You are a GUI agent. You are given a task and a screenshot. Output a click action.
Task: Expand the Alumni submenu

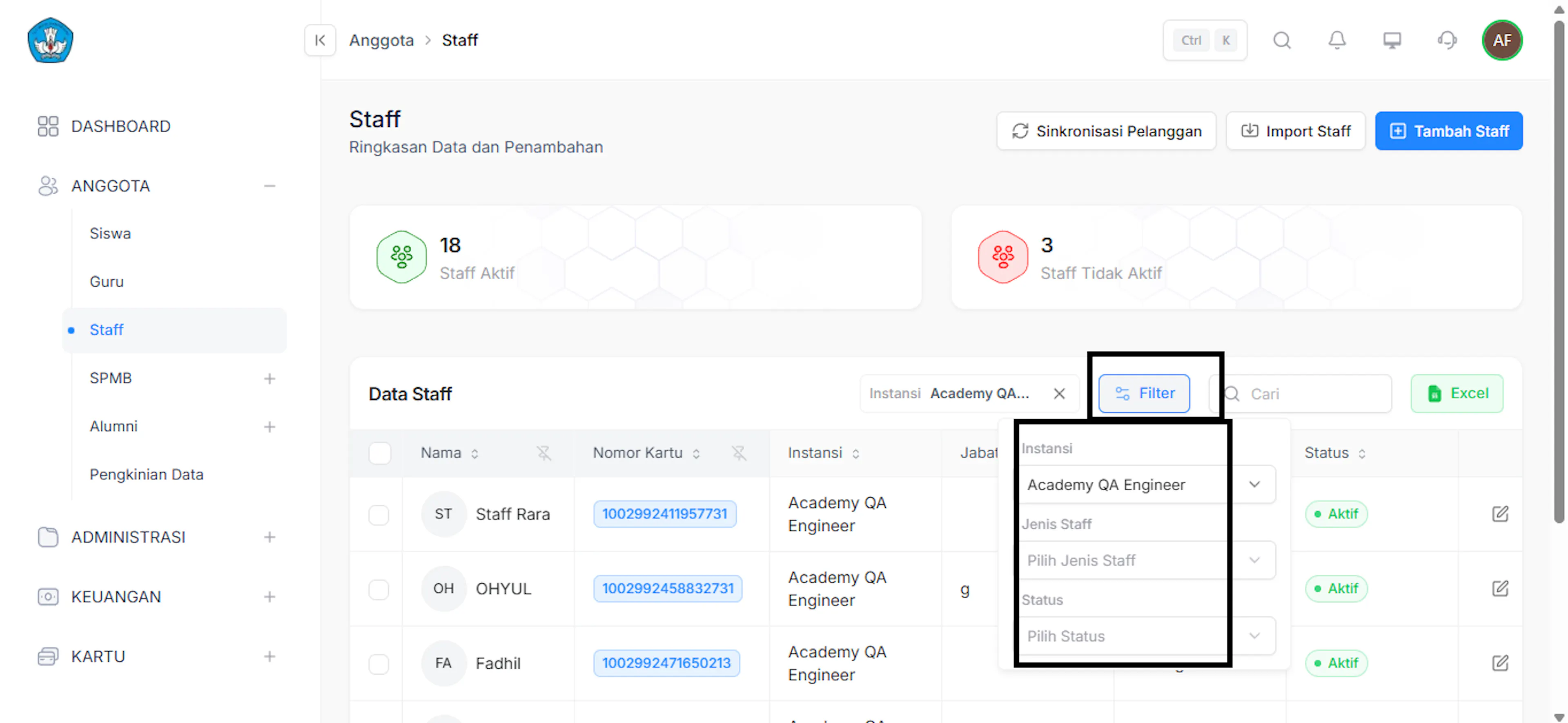point(269,427)
